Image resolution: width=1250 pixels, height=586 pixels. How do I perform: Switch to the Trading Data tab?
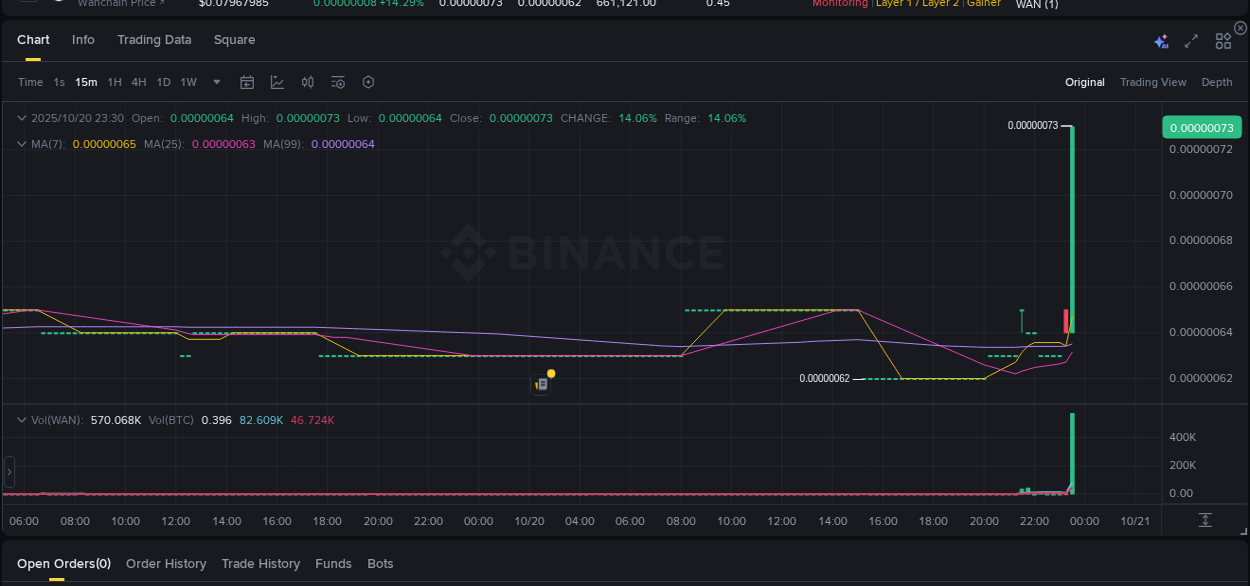[x=154, y=40]
